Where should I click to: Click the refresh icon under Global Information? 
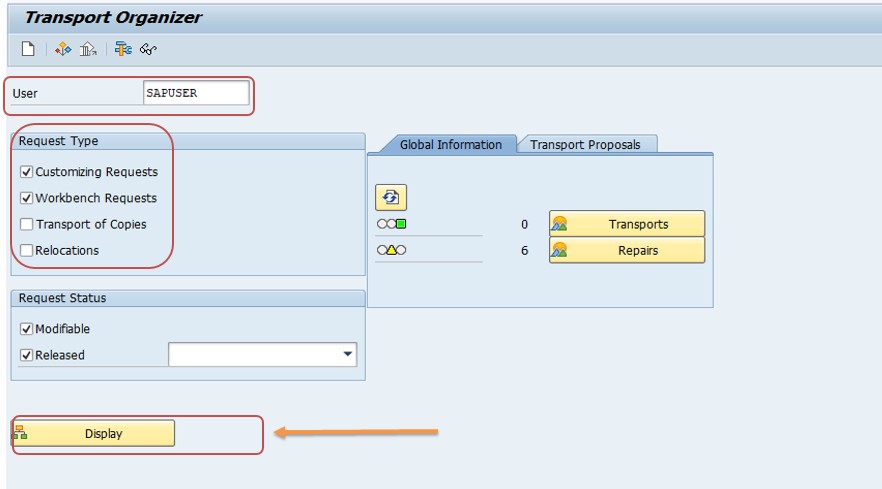[391, 197]
